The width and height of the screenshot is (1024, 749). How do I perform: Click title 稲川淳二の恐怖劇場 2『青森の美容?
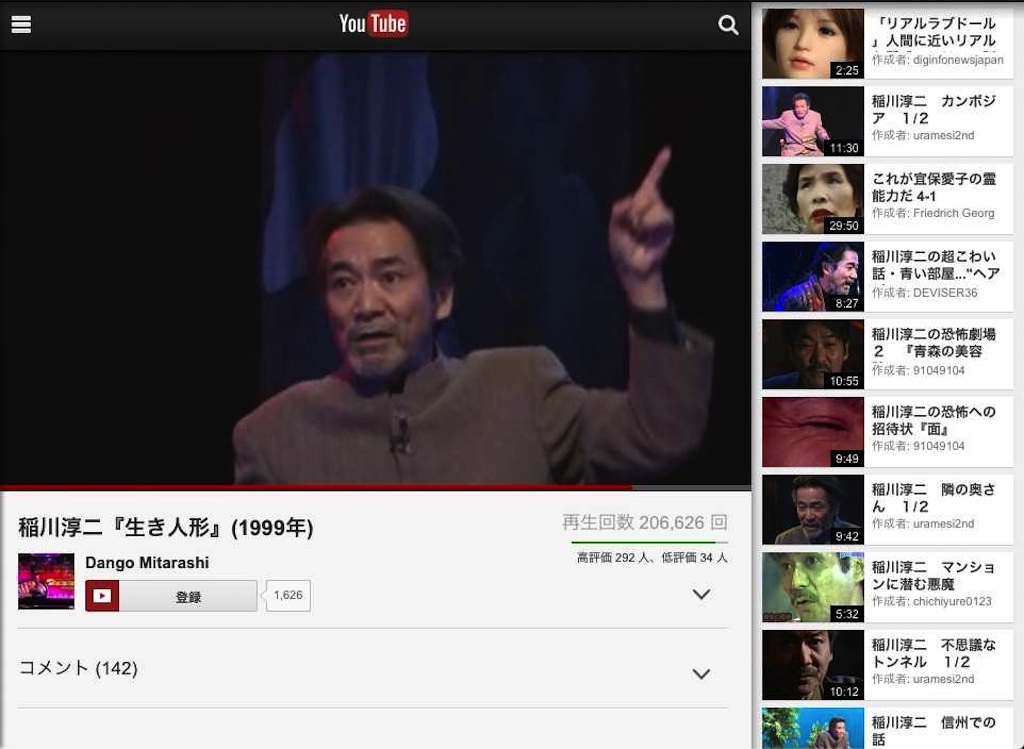pos(934,343)
